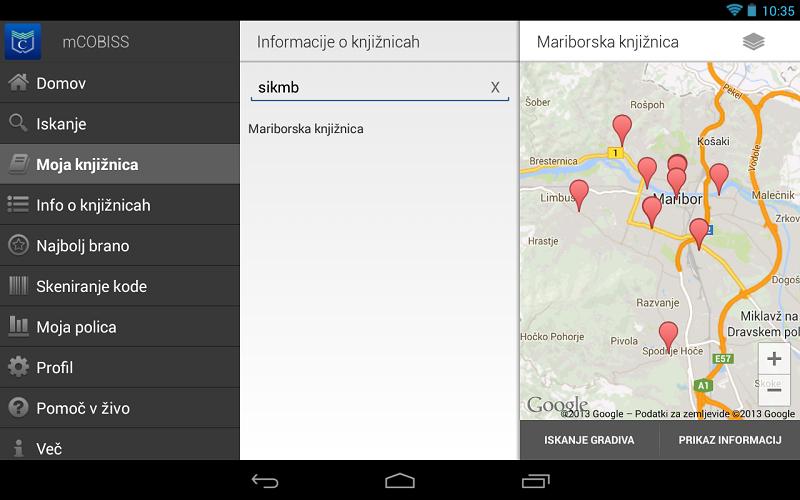
Task: Click the list icon beside Info o knjižnicah
Action: click(18, 205)
